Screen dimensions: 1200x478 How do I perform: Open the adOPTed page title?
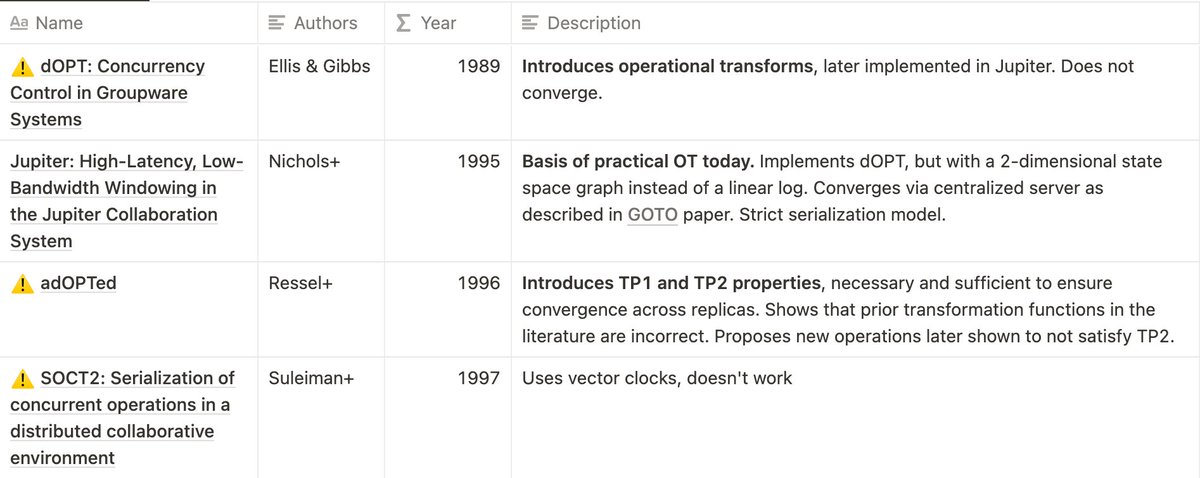pyautogui.click(x=78, y=284)
